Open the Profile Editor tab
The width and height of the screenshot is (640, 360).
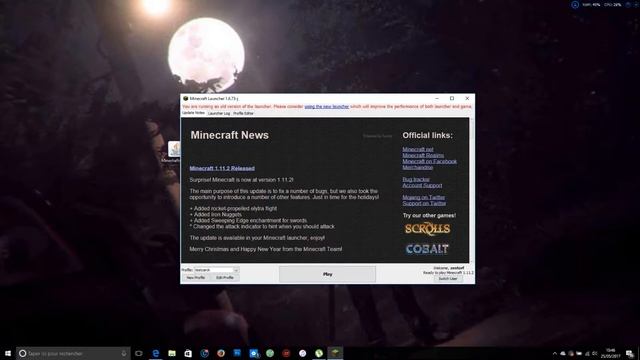pos(244,113)
